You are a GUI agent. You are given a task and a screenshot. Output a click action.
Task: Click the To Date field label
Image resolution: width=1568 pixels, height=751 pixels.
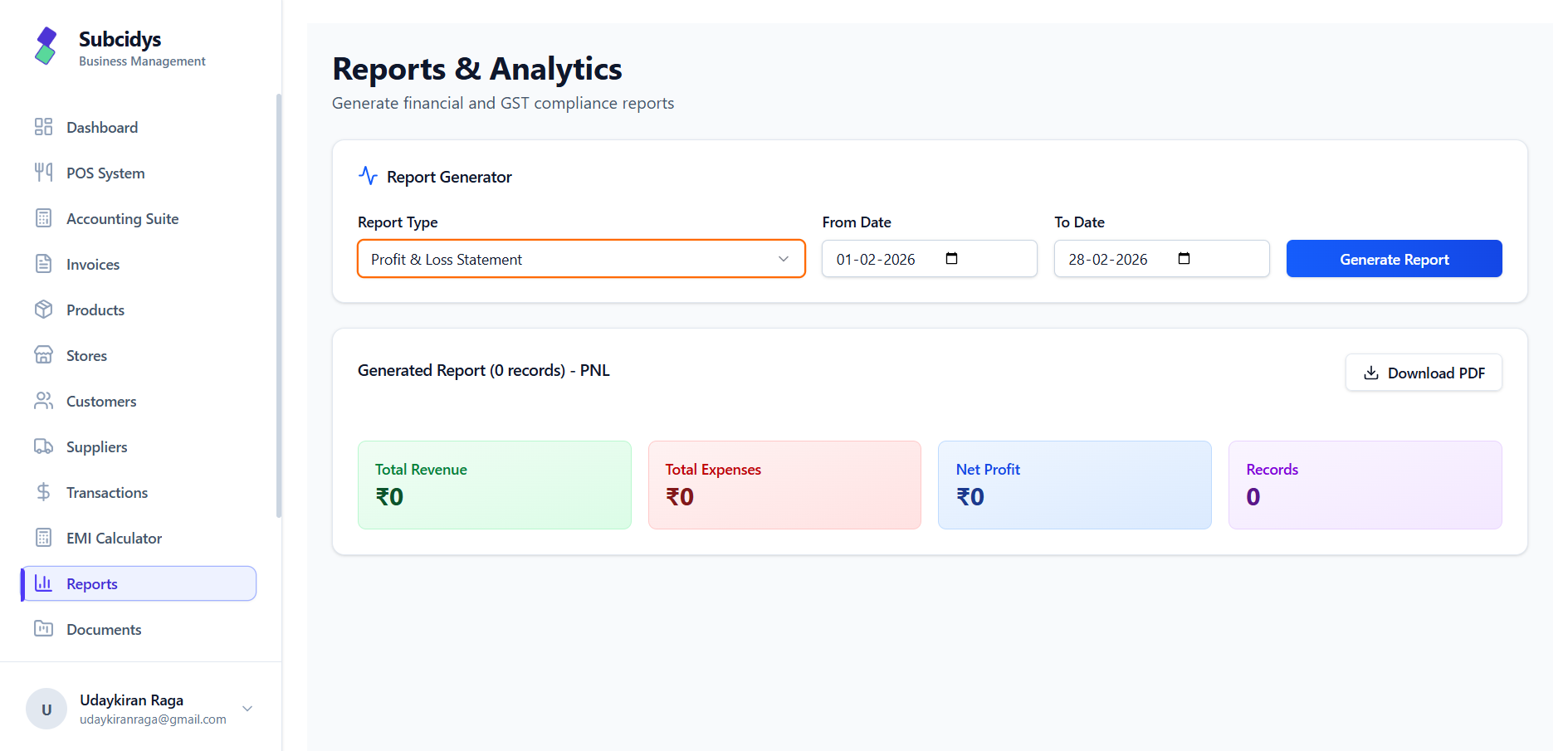1079,222
